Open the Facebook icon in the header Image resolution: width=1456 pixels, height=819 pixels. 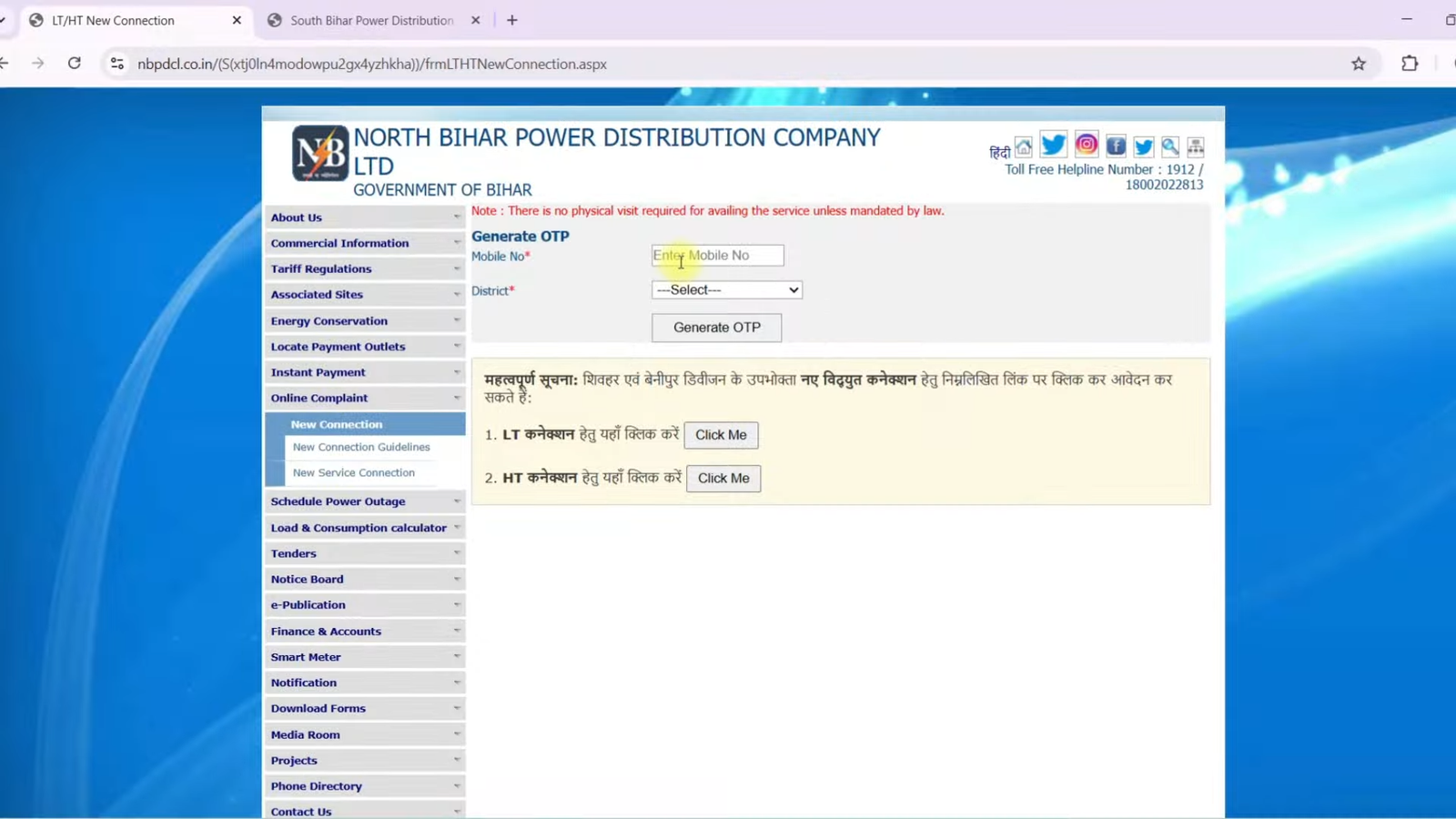1115,145
